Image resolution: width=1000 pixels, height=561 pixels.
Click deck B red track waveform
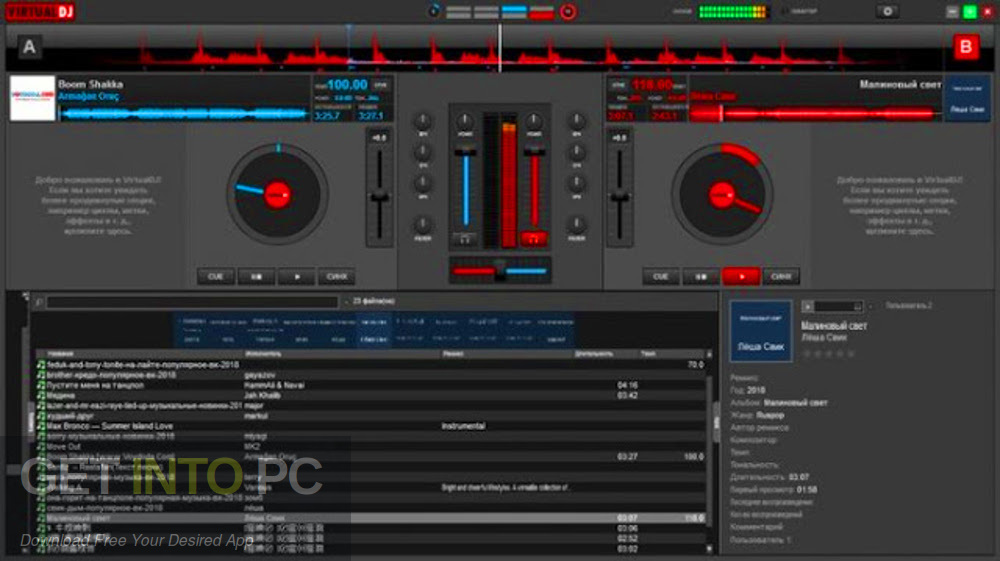[815, 113]
